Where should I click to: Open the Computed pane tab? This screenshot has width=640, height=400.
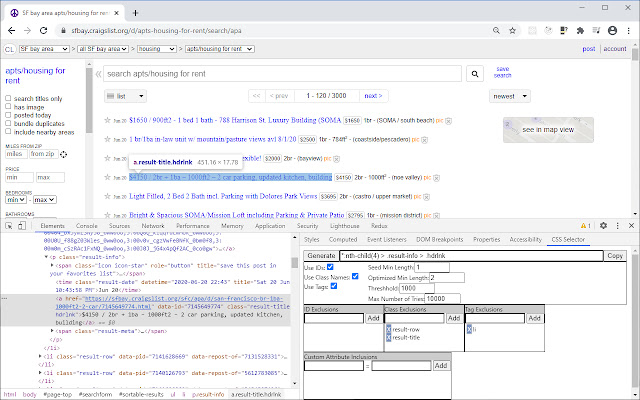[343, 240]
